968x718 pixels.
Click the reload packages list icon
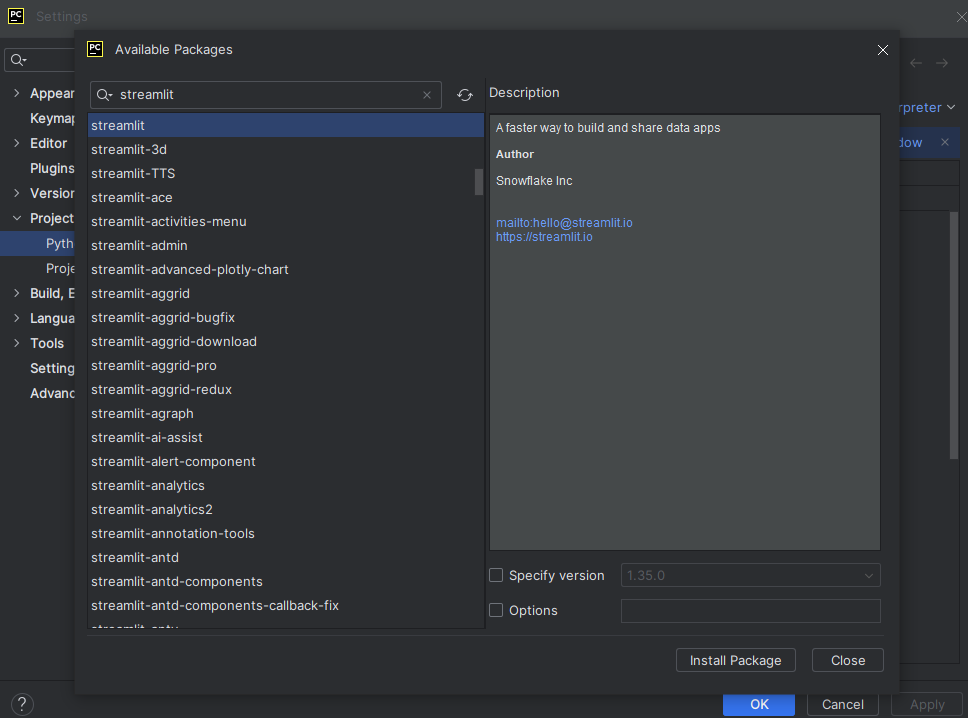coord(465,95)
